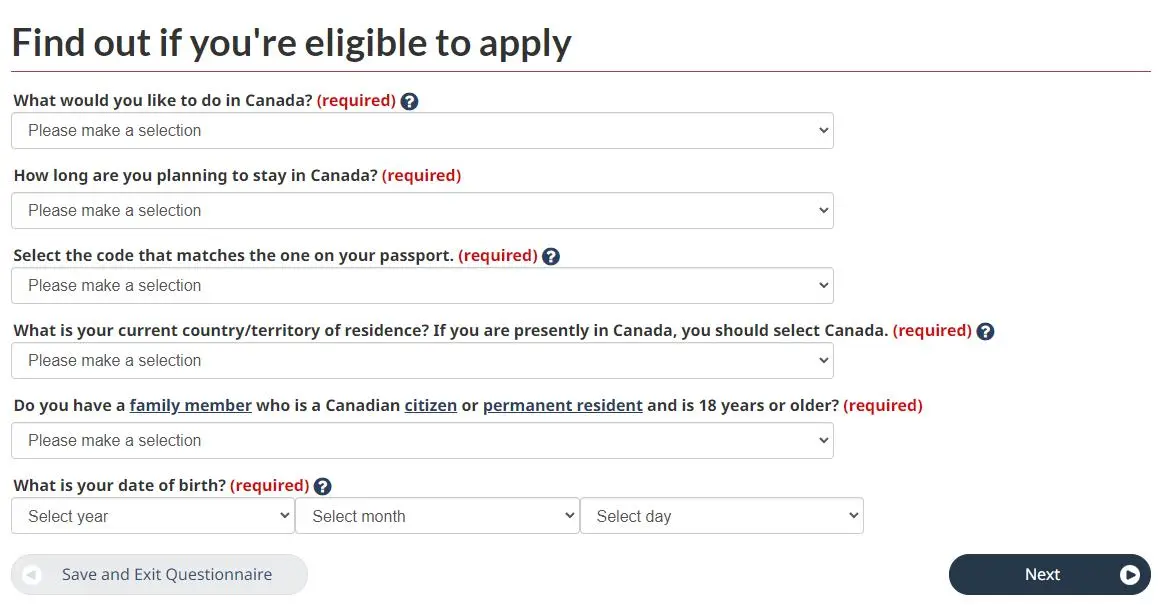The height and width of the screenshot is (605, 1160).
Task: Open help icon for country of residence question
Action: (x=985, y=331)
